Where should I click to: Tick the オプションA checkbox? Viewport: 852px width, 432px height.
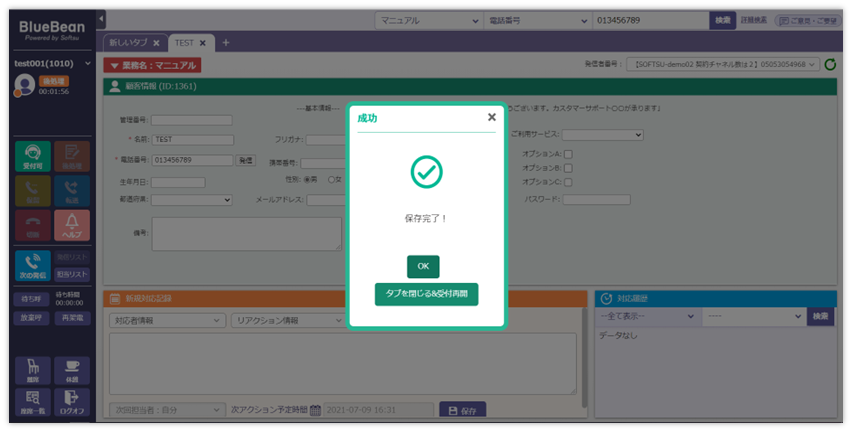[x=568, y=154]
